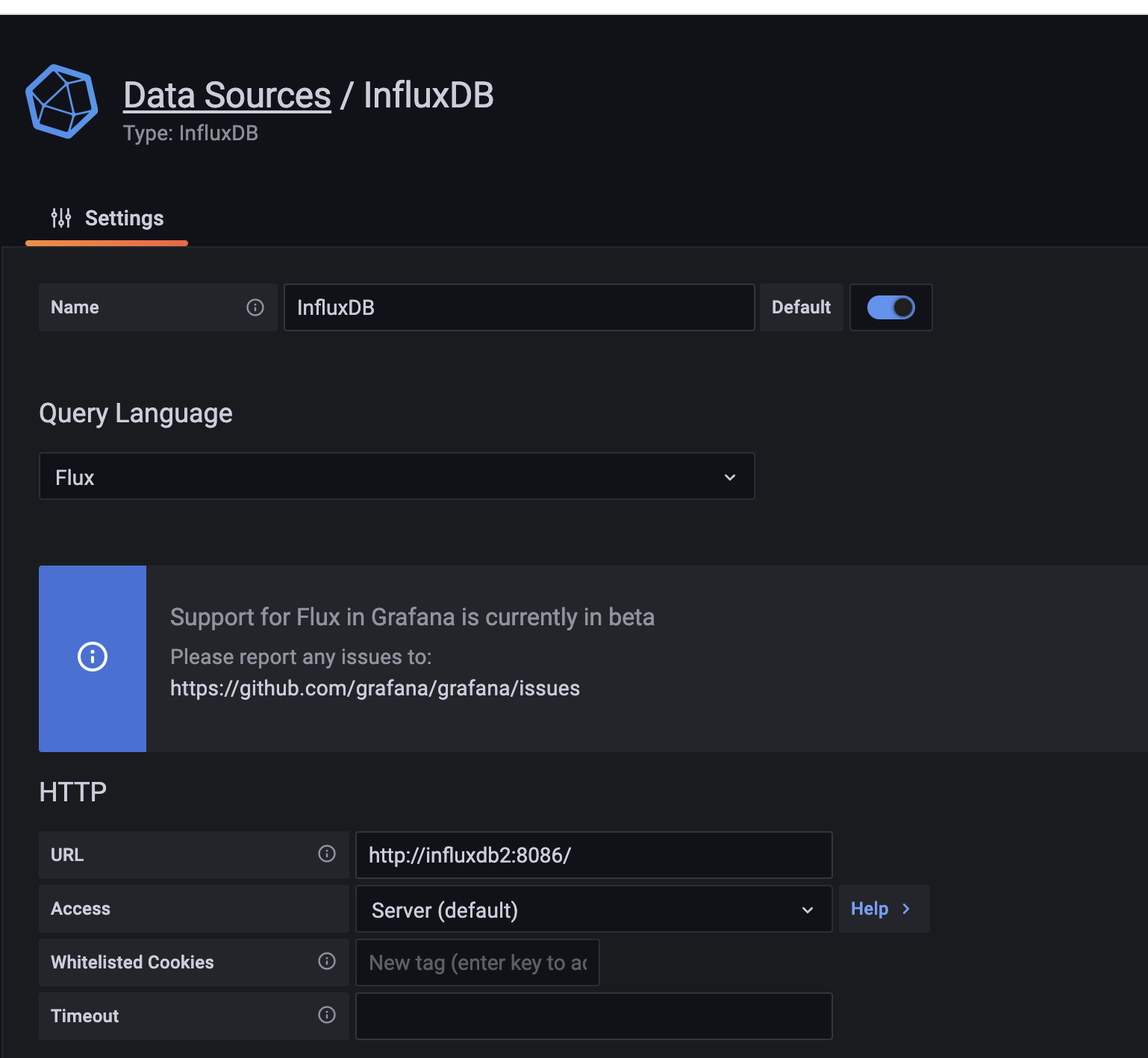1148x1058 pixels.
Task: Open the Query Language dropdown showing Flux
Action: 397,476
